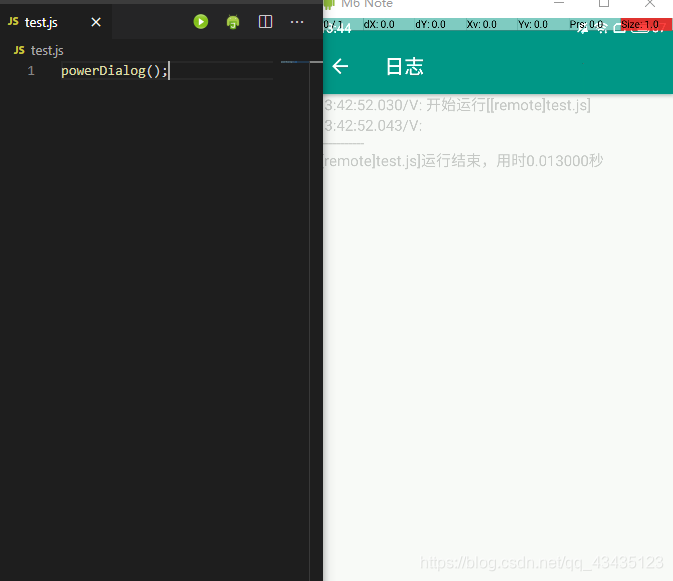This screenshot has height=581, width=673.
Task: Select the log line 3:42:52.043/V:
Action: click(373, 126)
